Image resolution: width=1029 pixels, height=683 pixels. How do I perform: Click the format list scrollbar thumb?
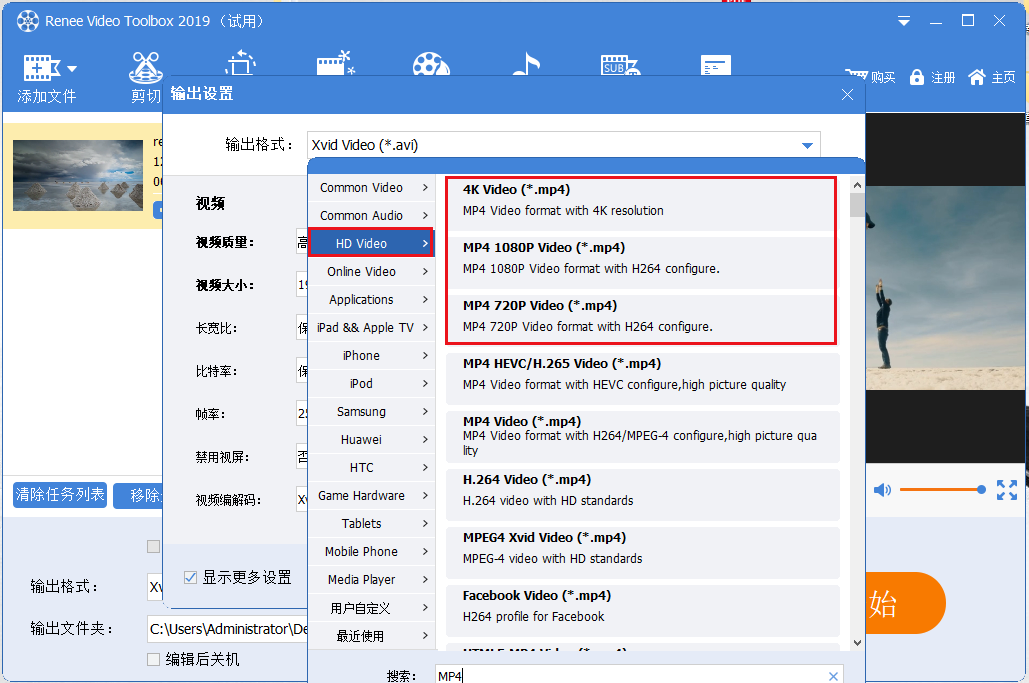[856, 204]
